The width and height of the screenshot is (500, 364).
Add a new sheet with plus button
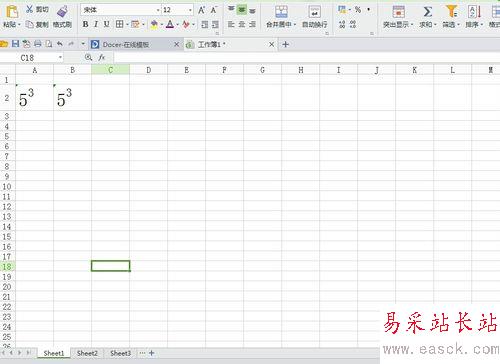(151, 353)
